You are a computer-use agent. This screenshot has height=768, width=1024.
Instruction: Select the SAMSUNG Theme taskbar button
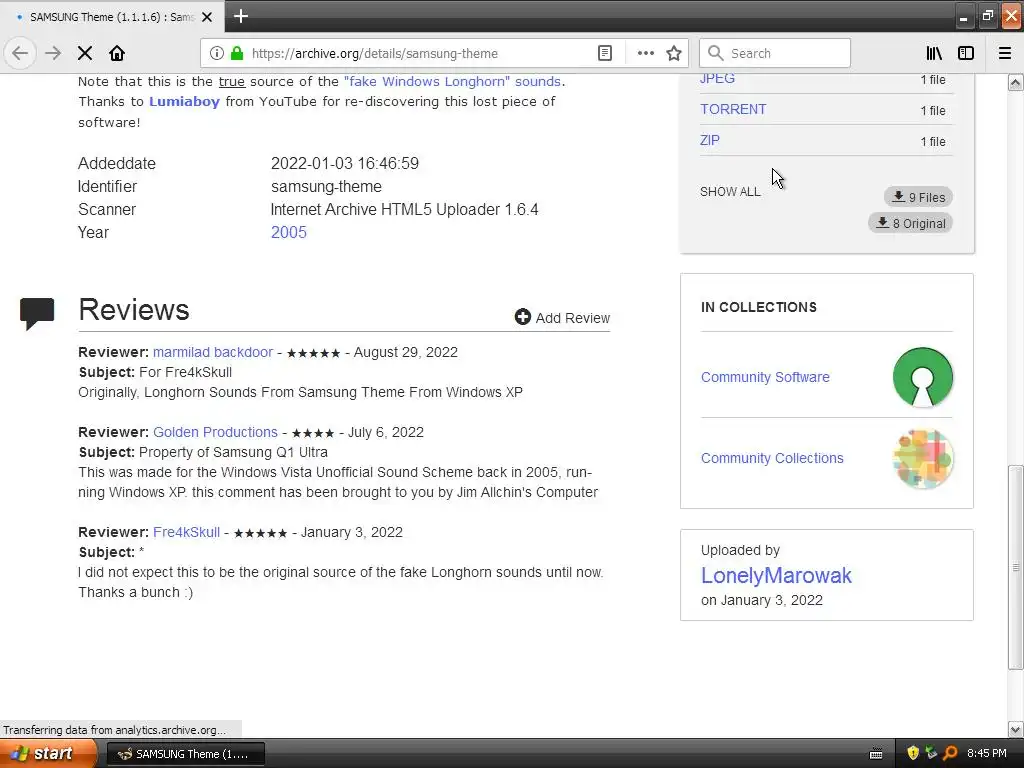click(x=185, y=754)
